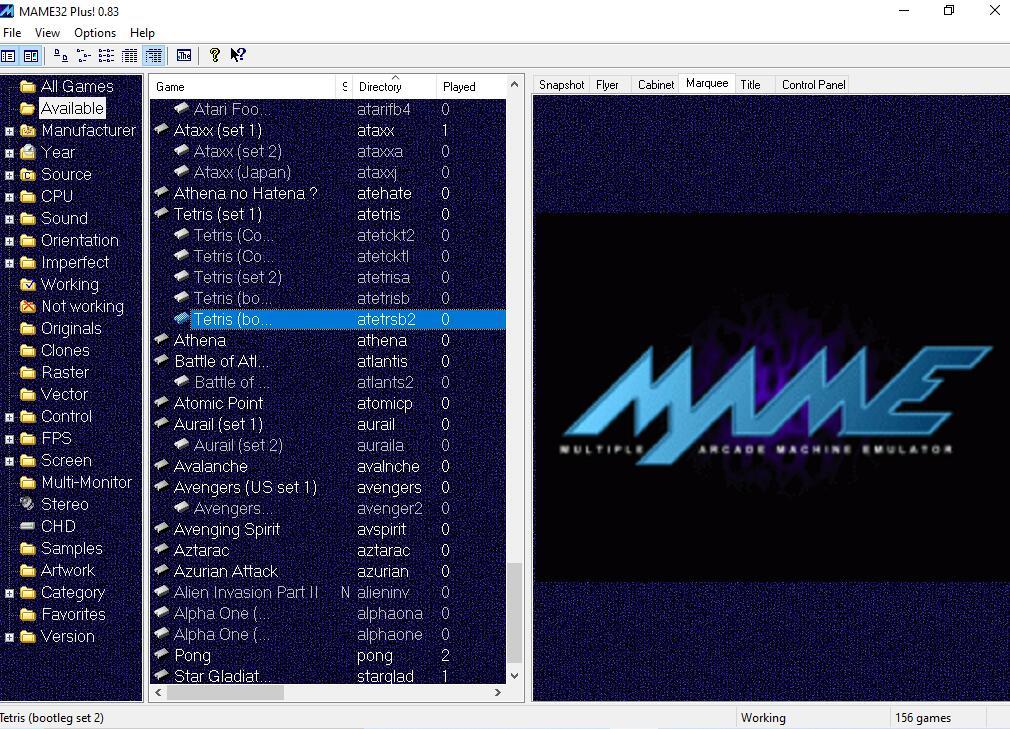The height and width of the screenshot is (729, 1010).
Task: Expand the Source folder
Action: [x=9, y=175]
